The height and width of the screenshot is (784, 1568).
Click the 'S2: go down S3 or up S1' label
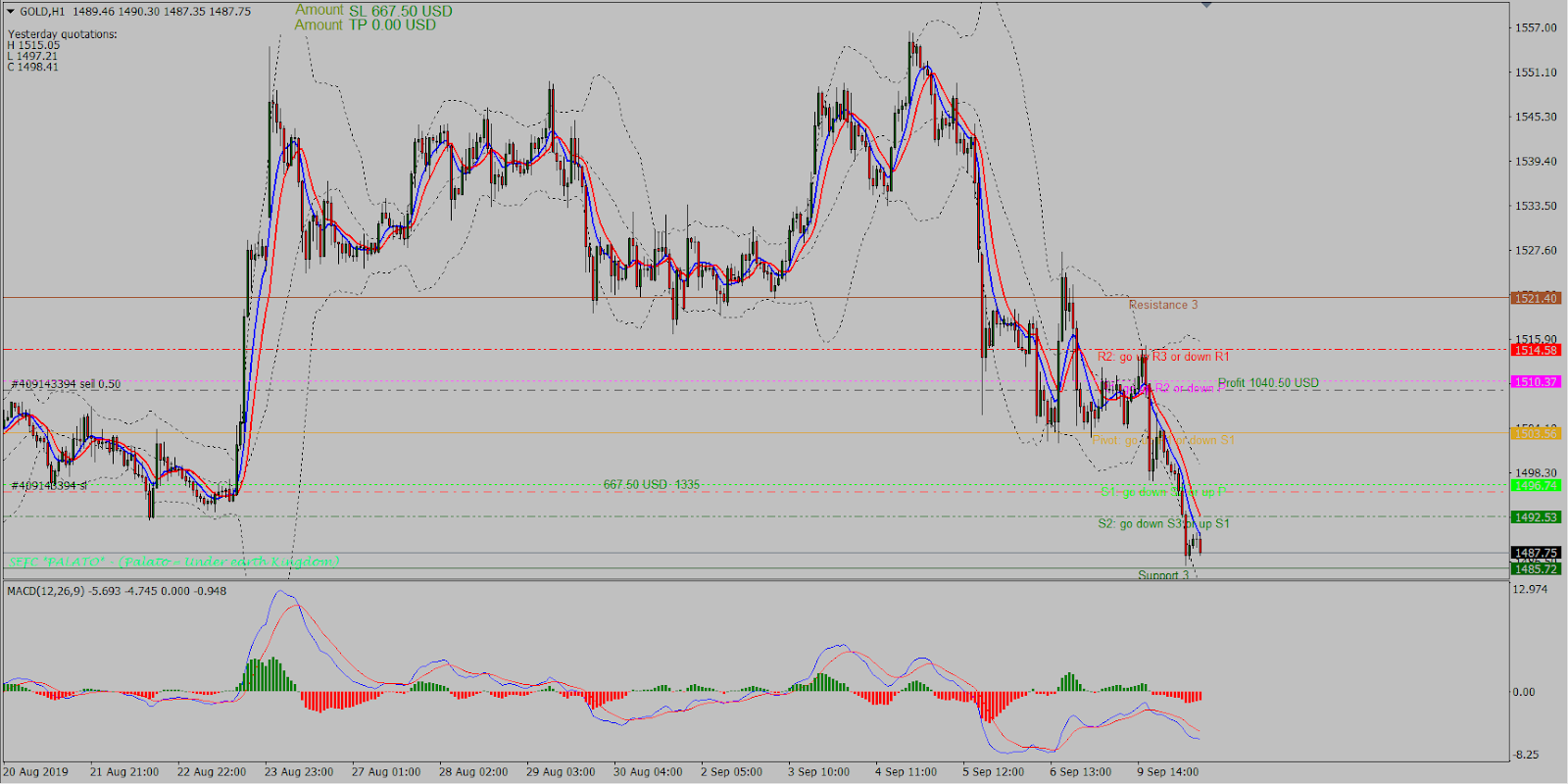point(1163,524)
